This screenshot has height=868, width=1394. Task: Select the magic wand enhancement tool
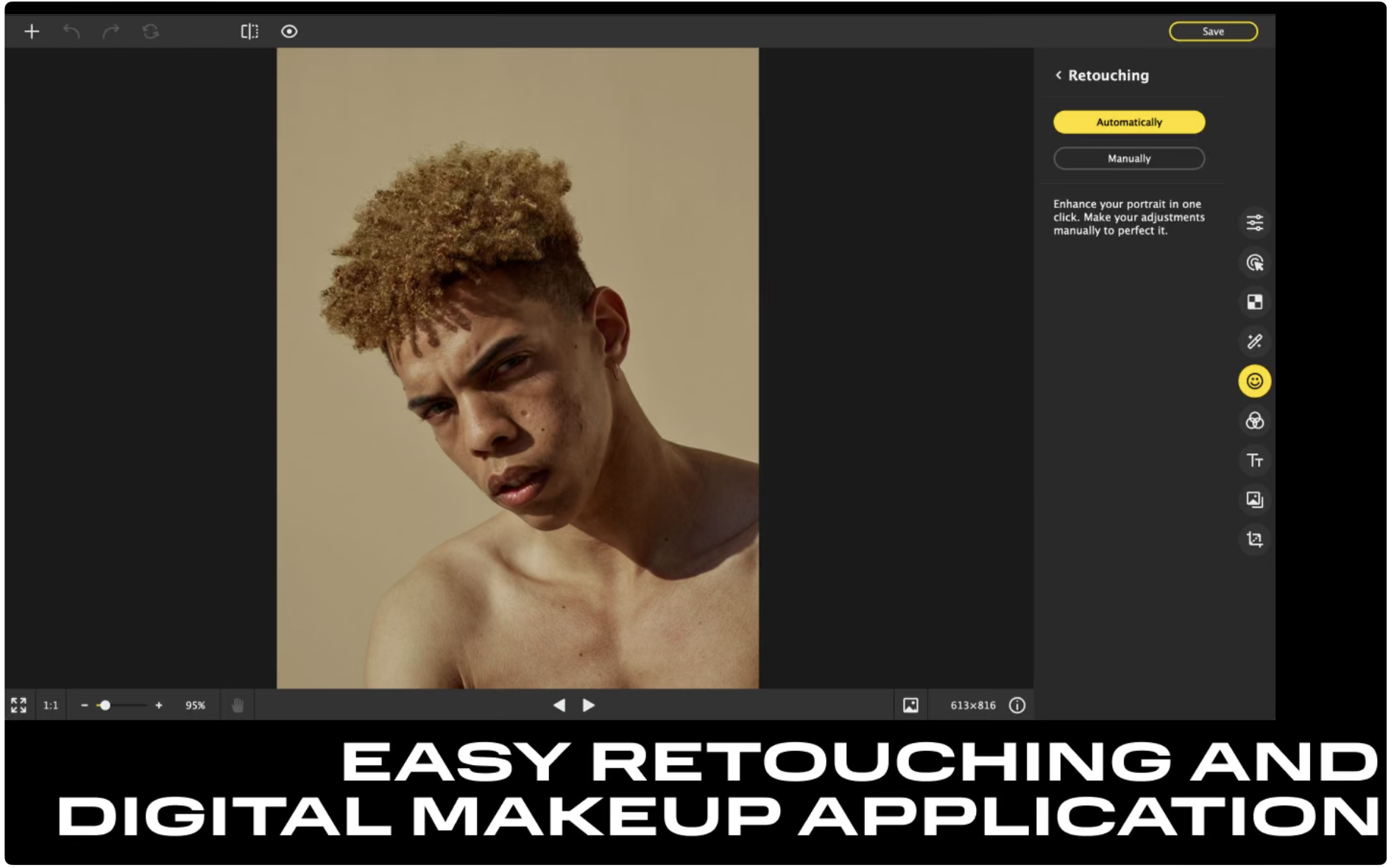(1254, 341)
